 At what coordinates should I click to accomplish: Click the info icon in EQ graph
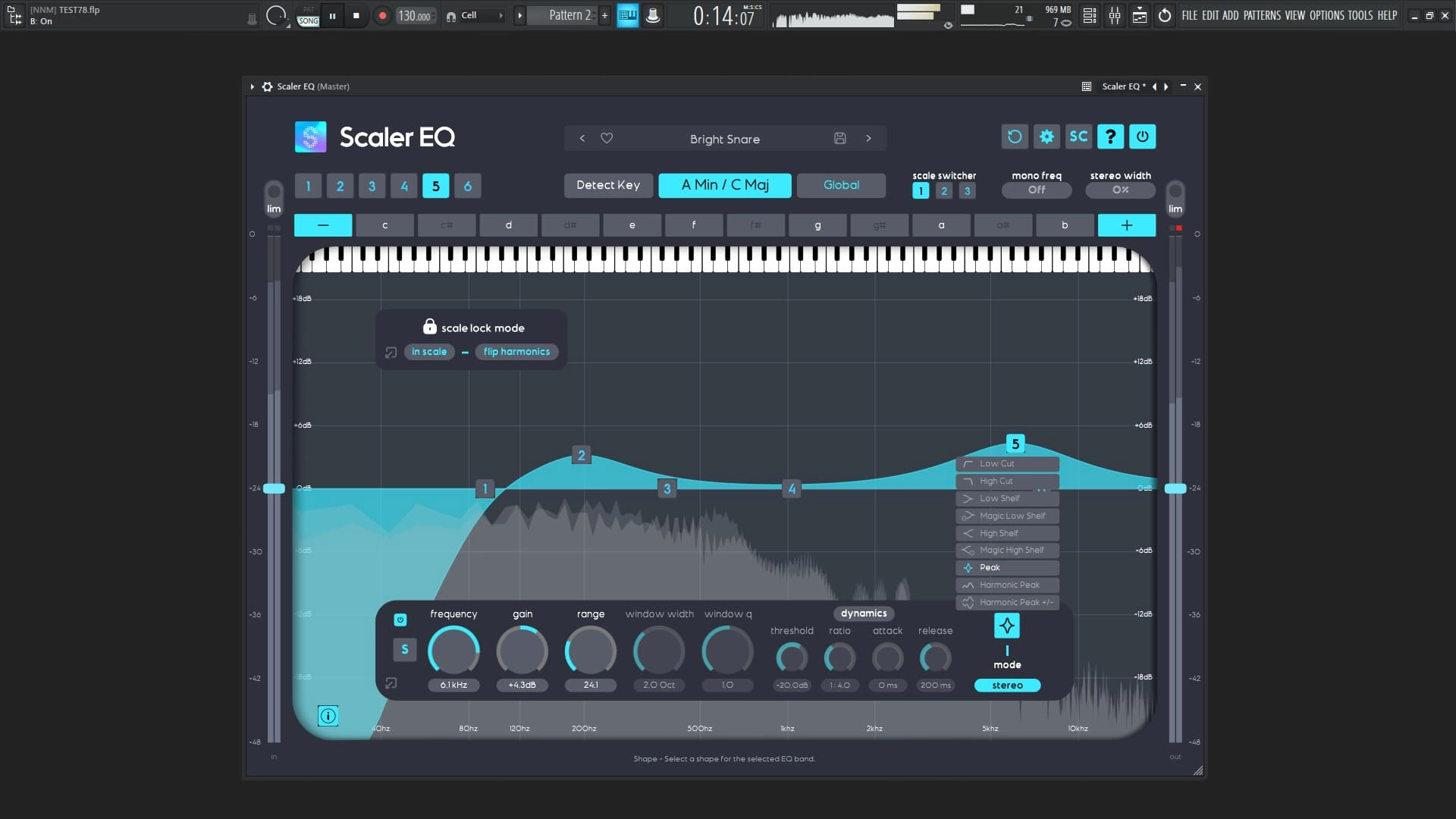328,715
